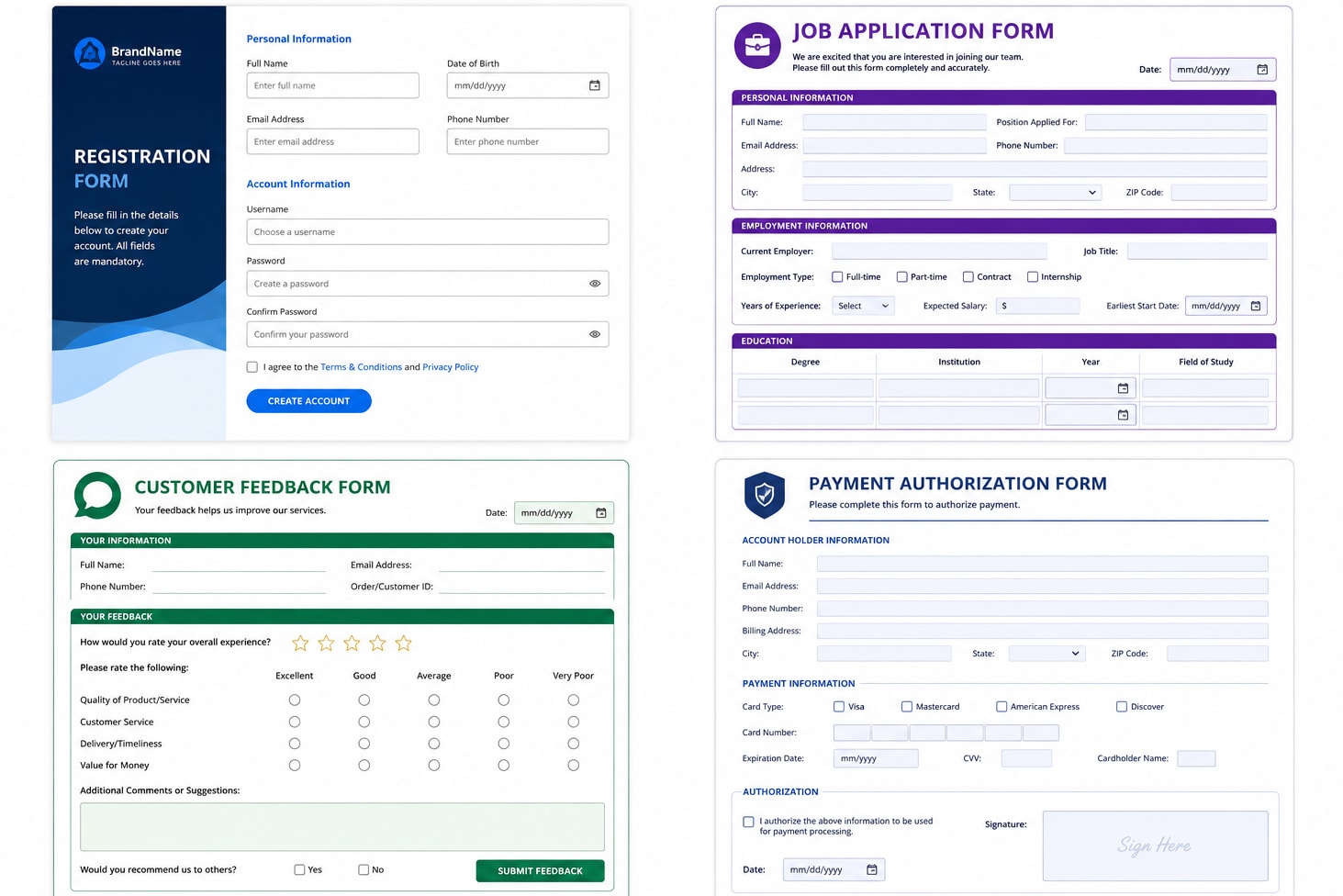Rate experience with the fifth star
The height and width of the screenshot is (896, 1343).
click(x=403, y=644)
